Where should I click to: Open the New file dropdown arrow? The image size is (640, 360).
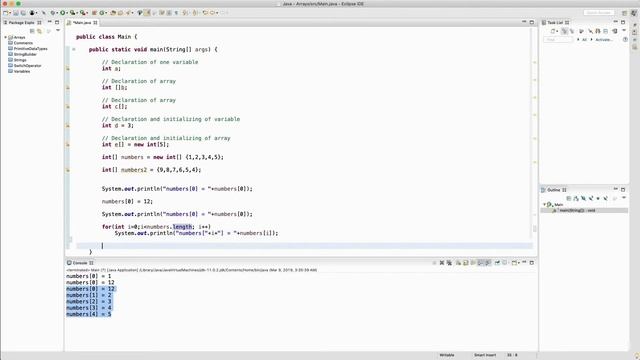[x=10, y=13]
